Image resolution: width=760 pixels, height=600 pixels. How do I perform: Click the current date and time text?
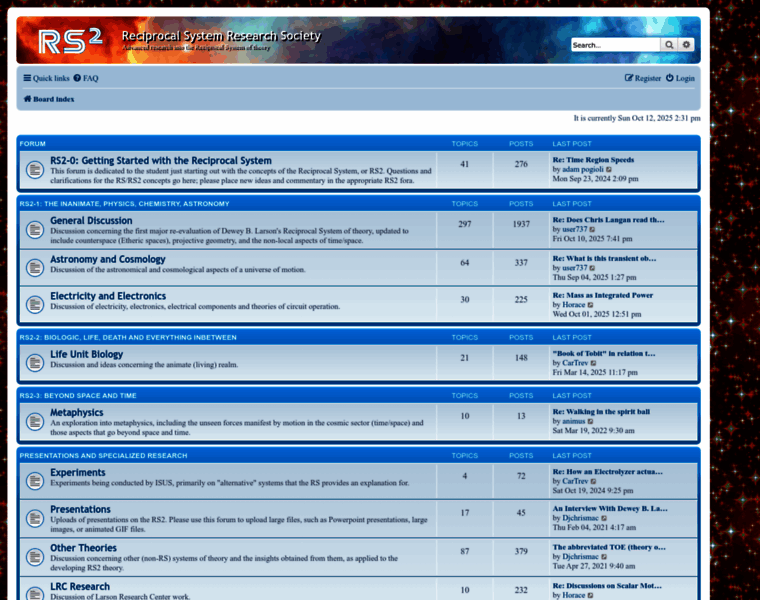(637, 118)
